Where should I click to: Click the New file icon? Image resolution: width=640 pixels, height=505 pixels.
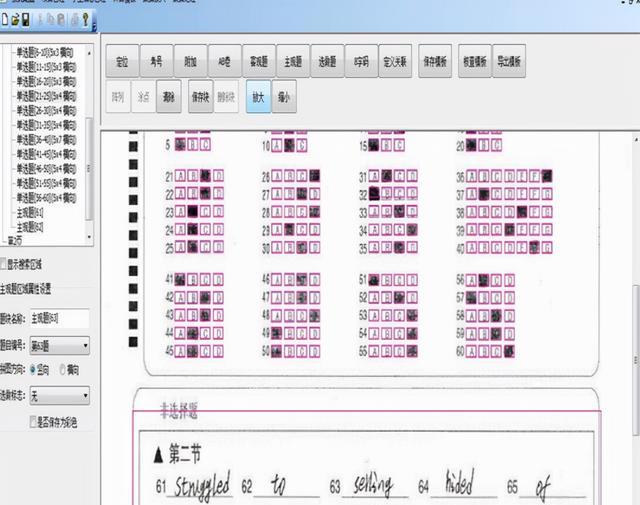[5, 20]
